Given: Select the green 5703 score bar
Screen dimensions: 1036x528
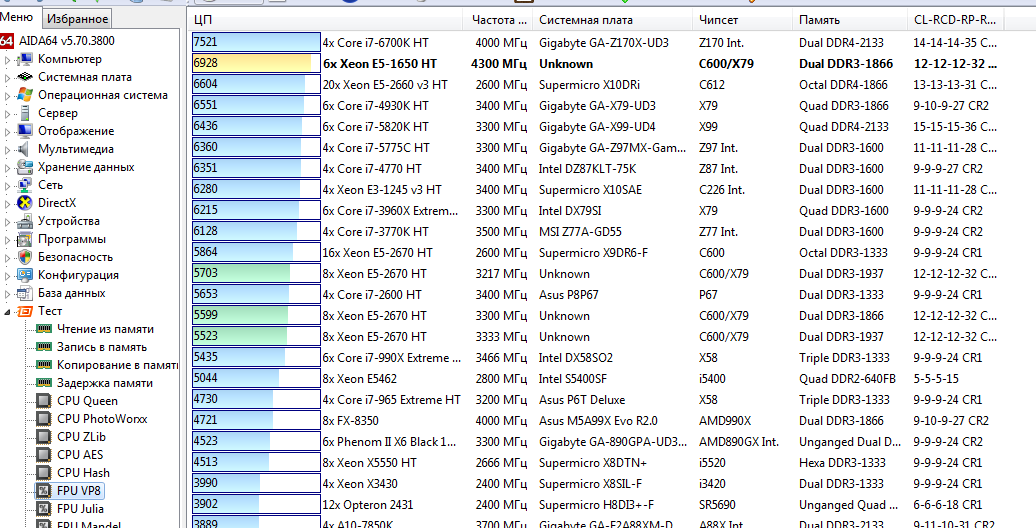Looking at the screenshot, I should [x=256, y=274].
